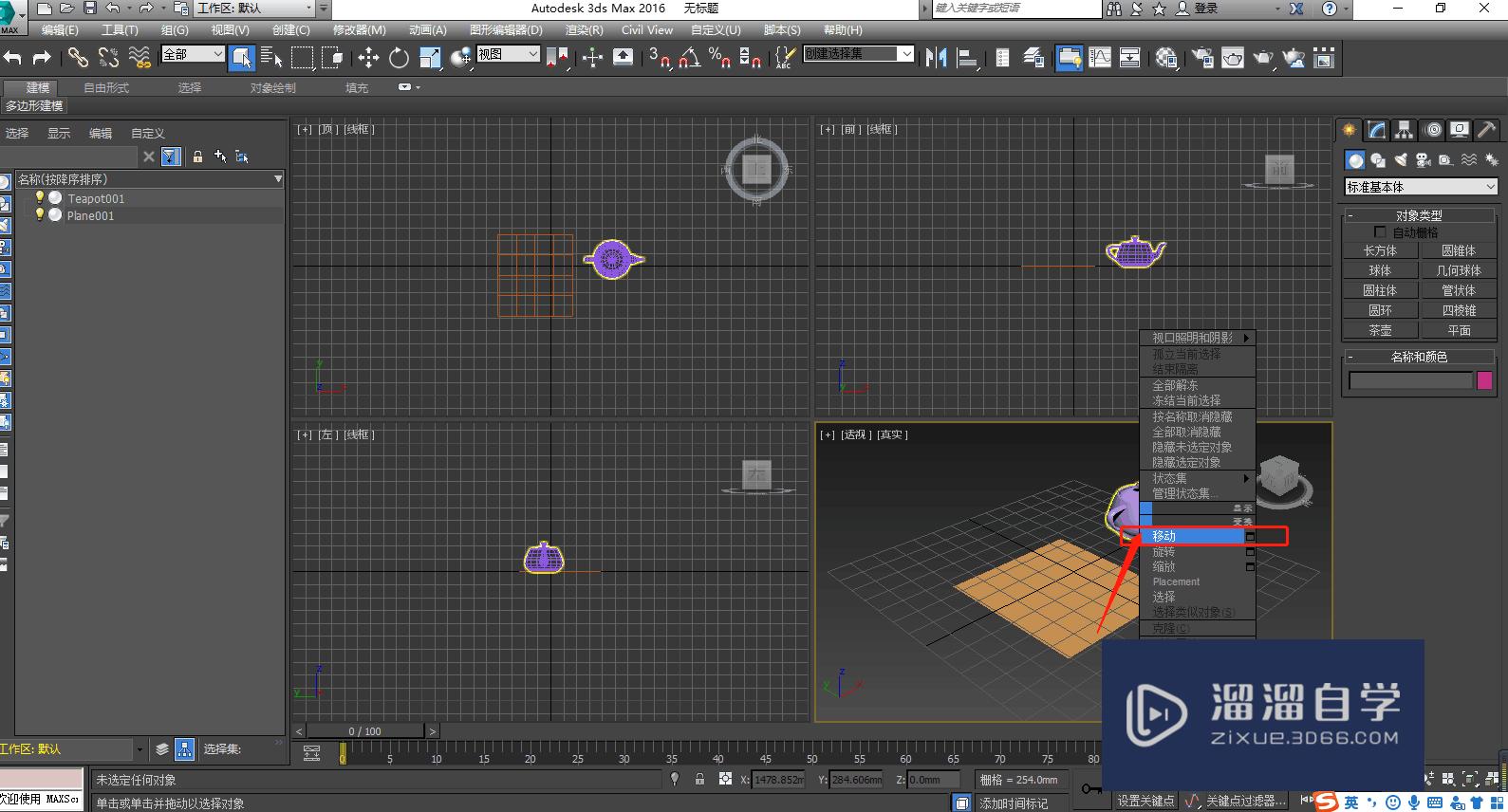The image size is (1508, 812).
Task: Open the 渲染(R) menu
Action: coord(584,30)
